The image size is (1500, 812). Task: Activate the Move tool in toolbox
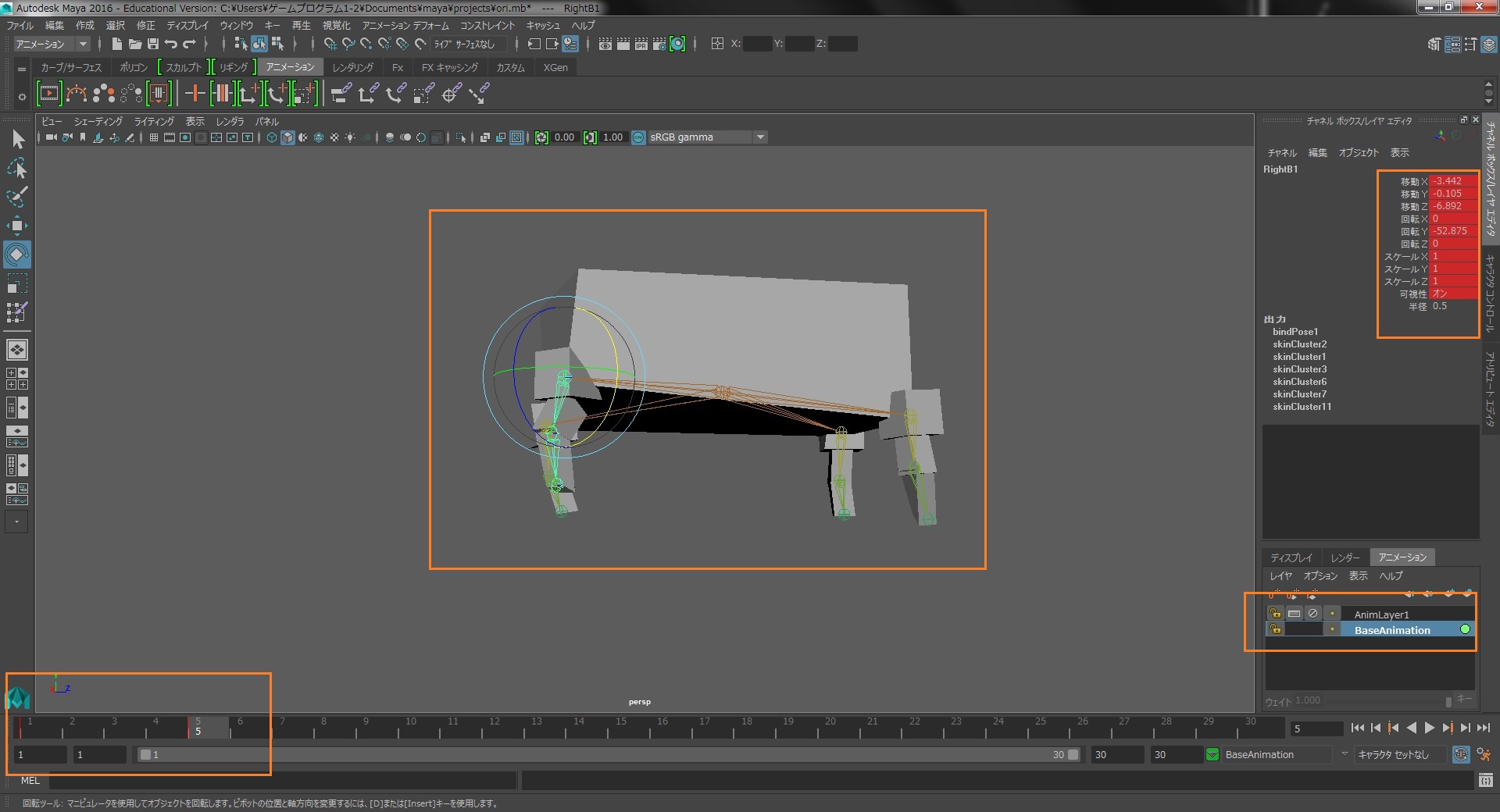[17, 226]
